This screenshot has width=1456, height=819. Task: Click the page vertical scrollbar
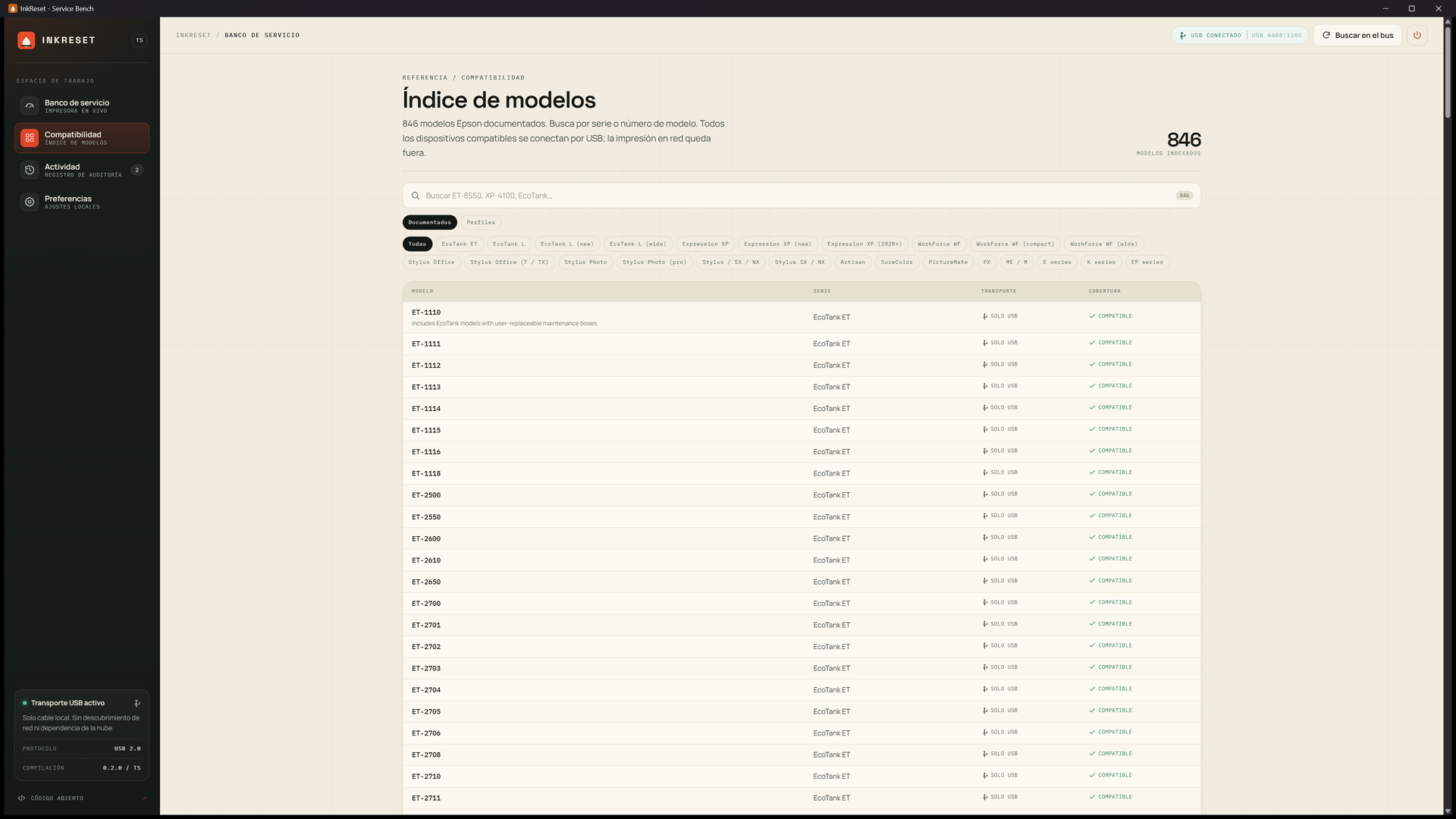pyautogui.click(x=1448, y=72)
